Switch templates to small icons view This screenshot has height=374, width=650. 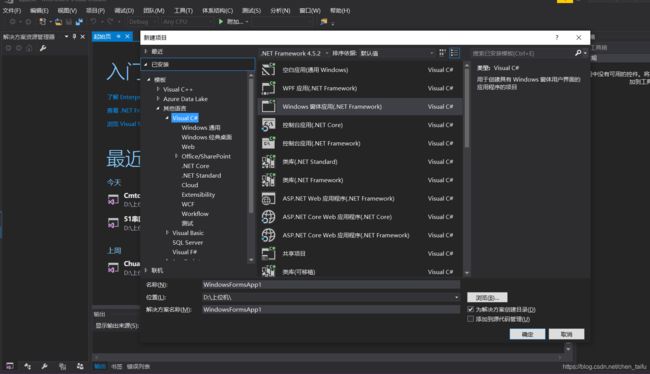tap(442, 53)
